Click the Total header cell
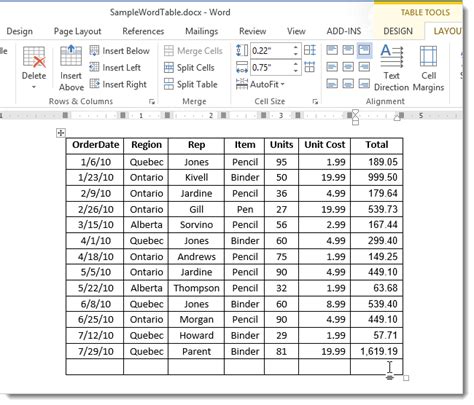Screen dimensions: 474x405 point(377,145)
